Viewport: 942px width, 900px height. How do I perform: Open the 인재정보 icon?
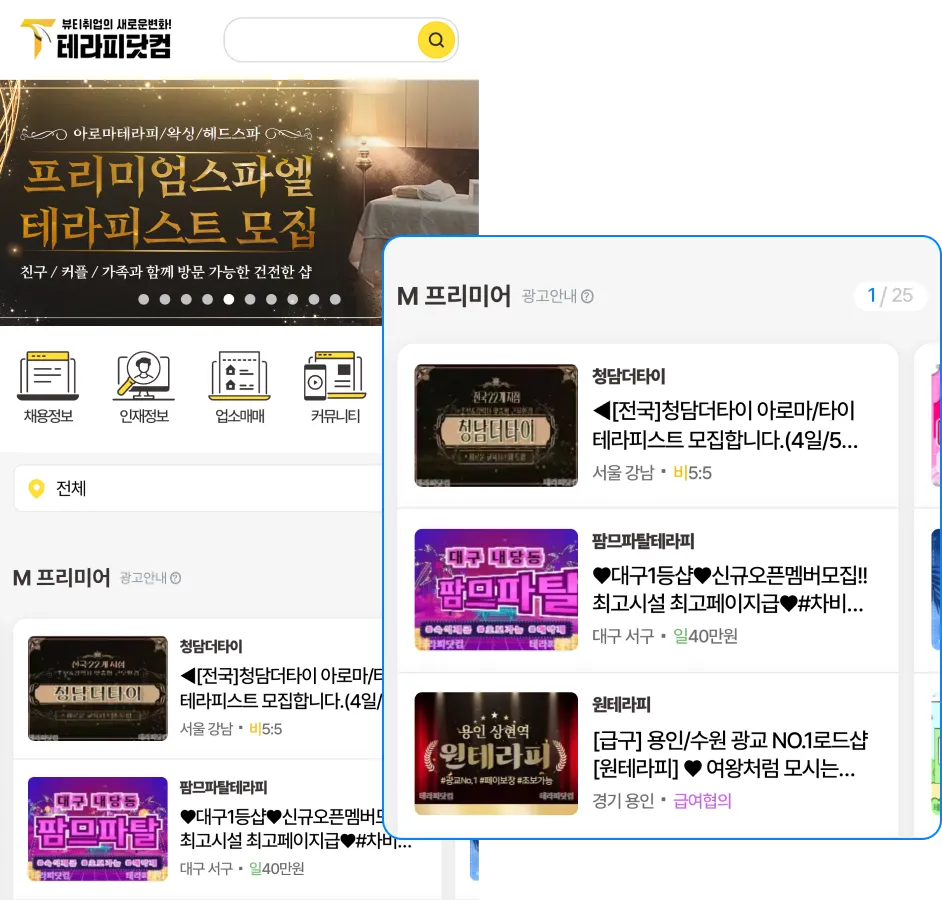point(144,387)
